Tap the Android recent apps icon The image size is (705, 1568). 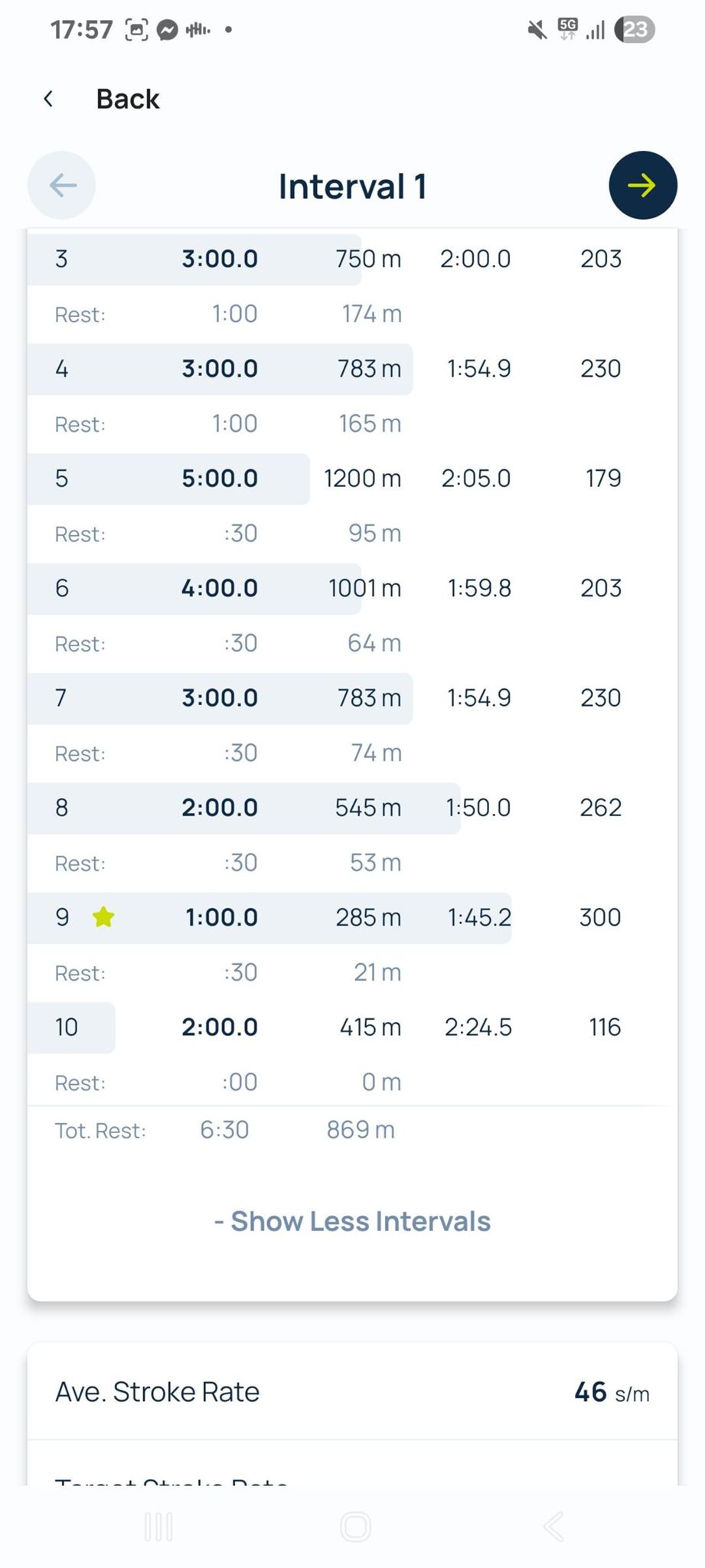(x=158, y=1527)
